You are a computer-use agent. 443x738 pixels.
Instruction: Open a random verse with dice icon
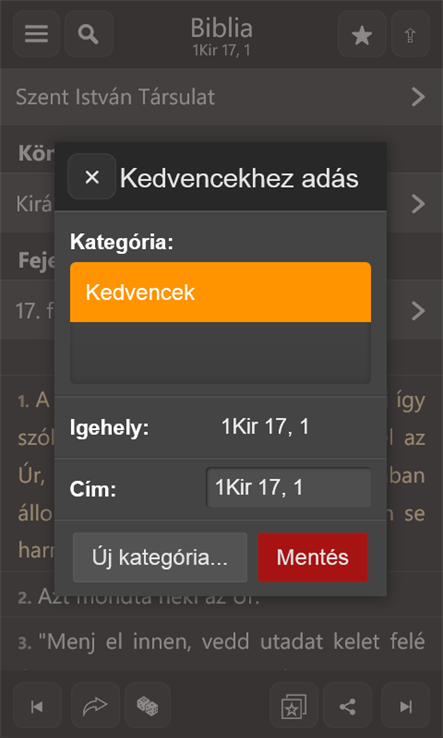point(147,706)
